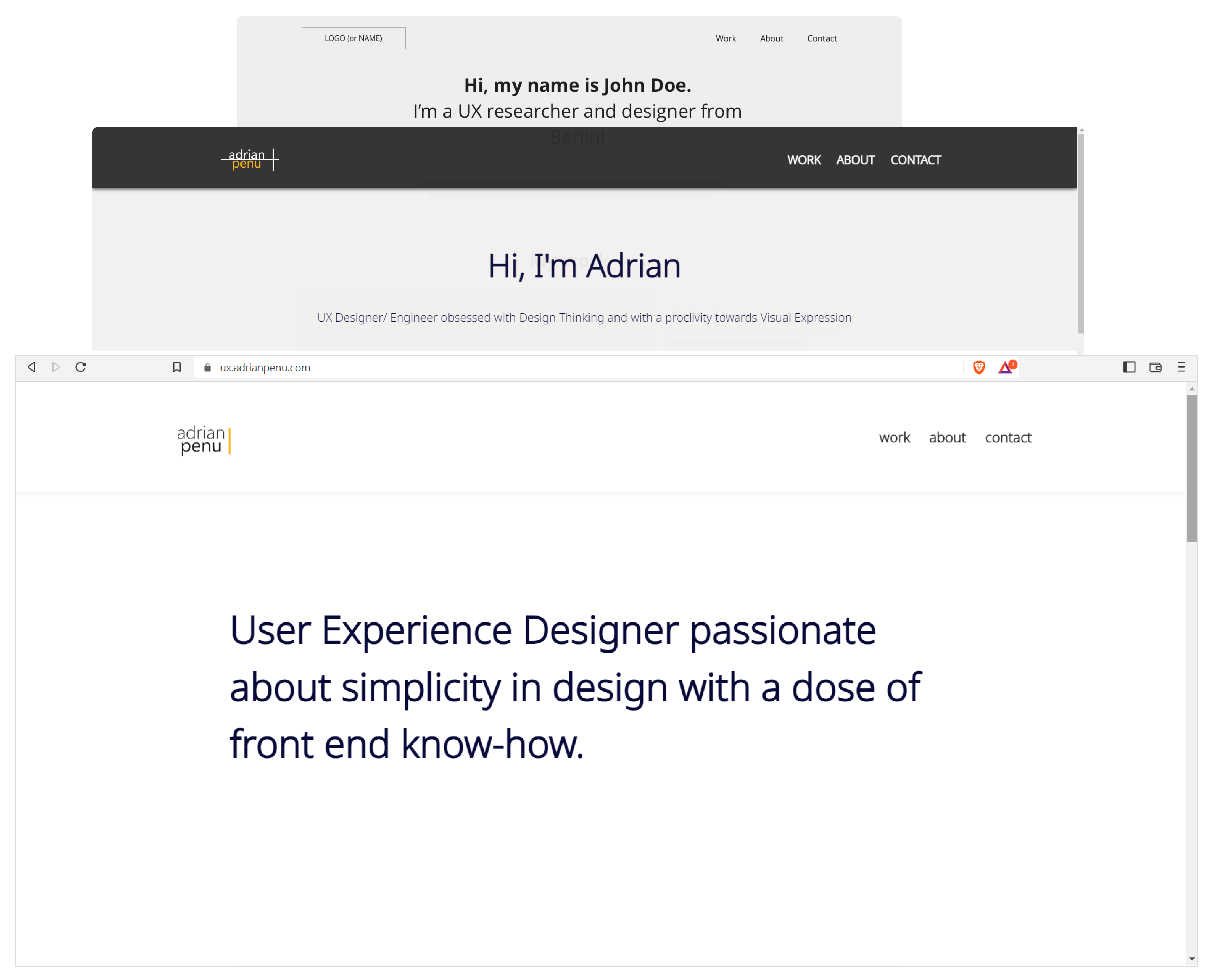Screen dimensions: 1212x980
Task: Click LOGO (or NAME) box in wireframe
Action: tap(353, 38)
